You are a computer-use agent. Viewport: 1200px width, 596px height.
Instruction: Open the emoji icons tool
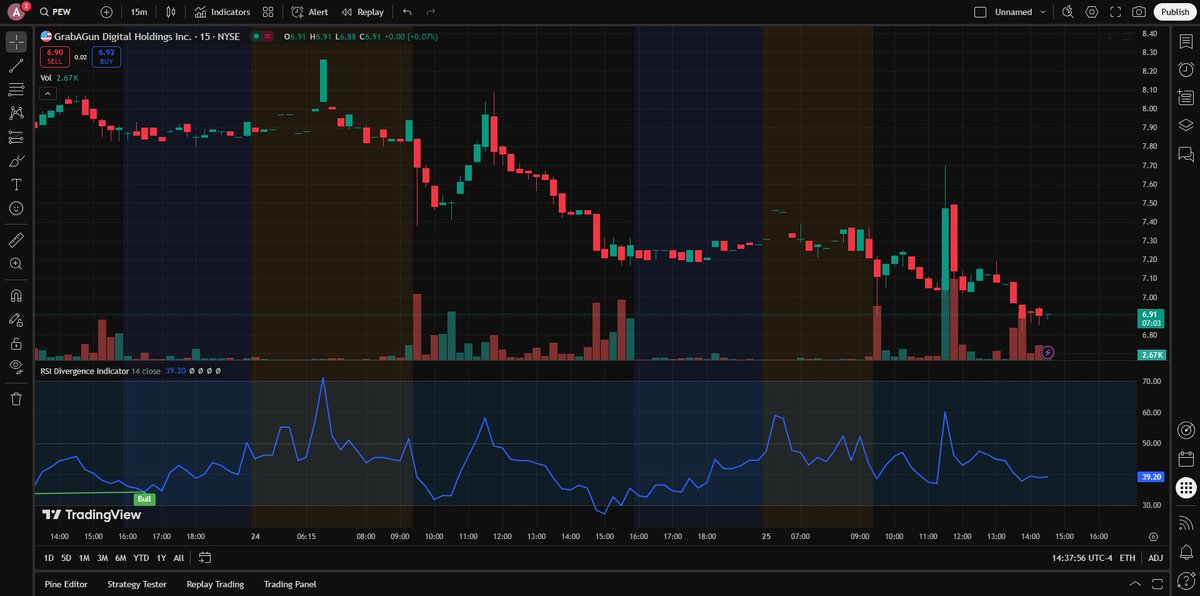[16, 208]
